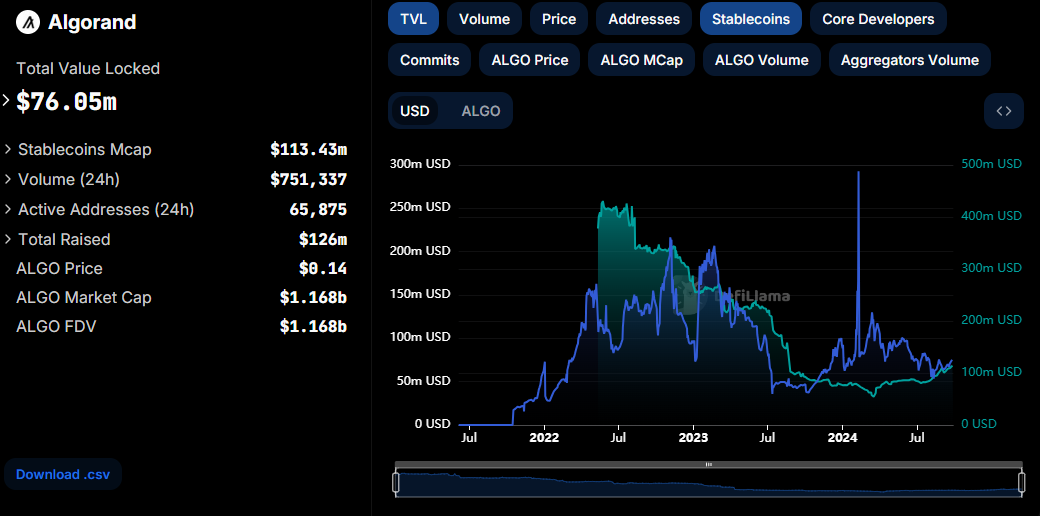
Task: Expand the Active Addresses (24h) row
Action: [8, 209]
